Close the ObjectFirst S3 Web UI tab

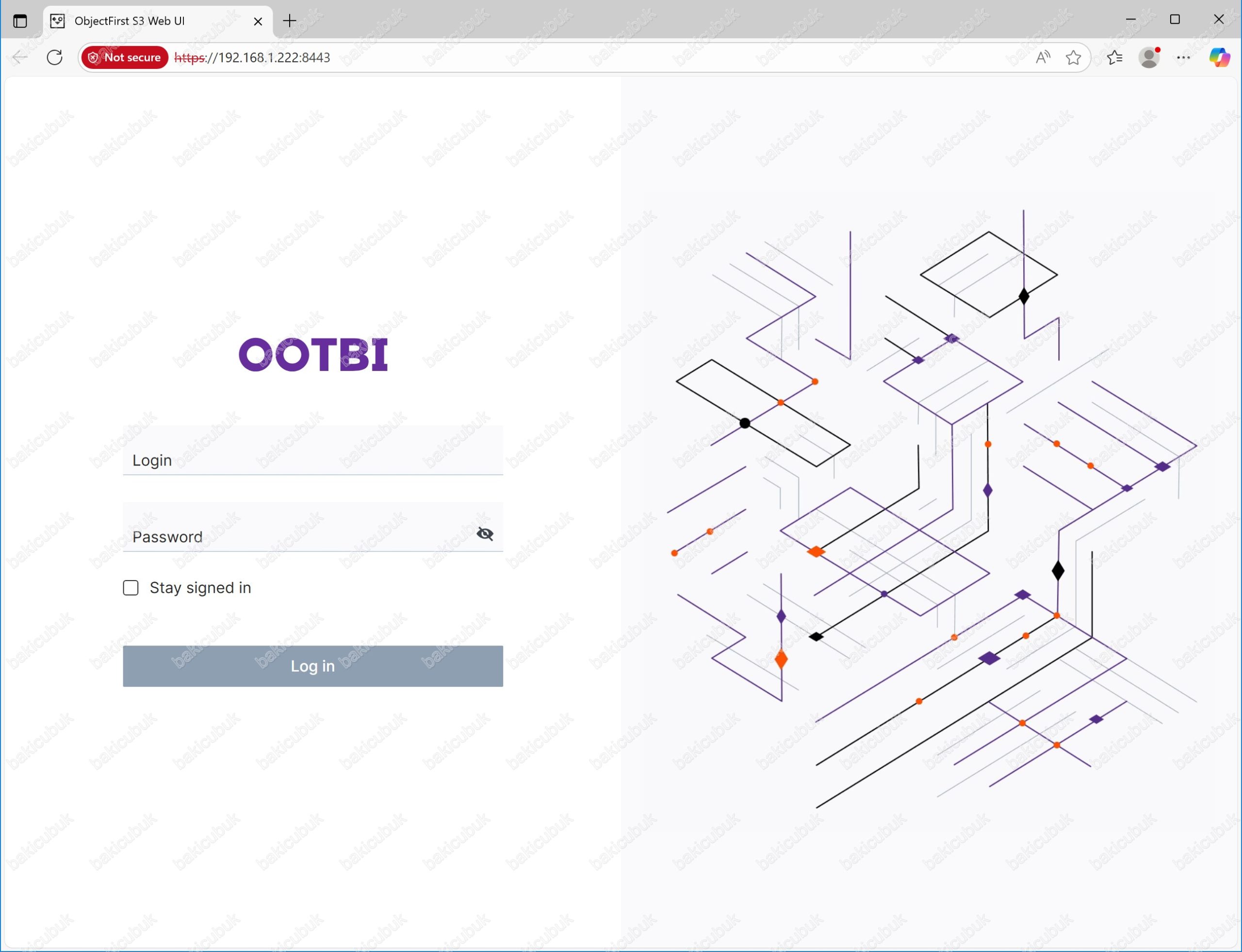click(x=258, y=21)
